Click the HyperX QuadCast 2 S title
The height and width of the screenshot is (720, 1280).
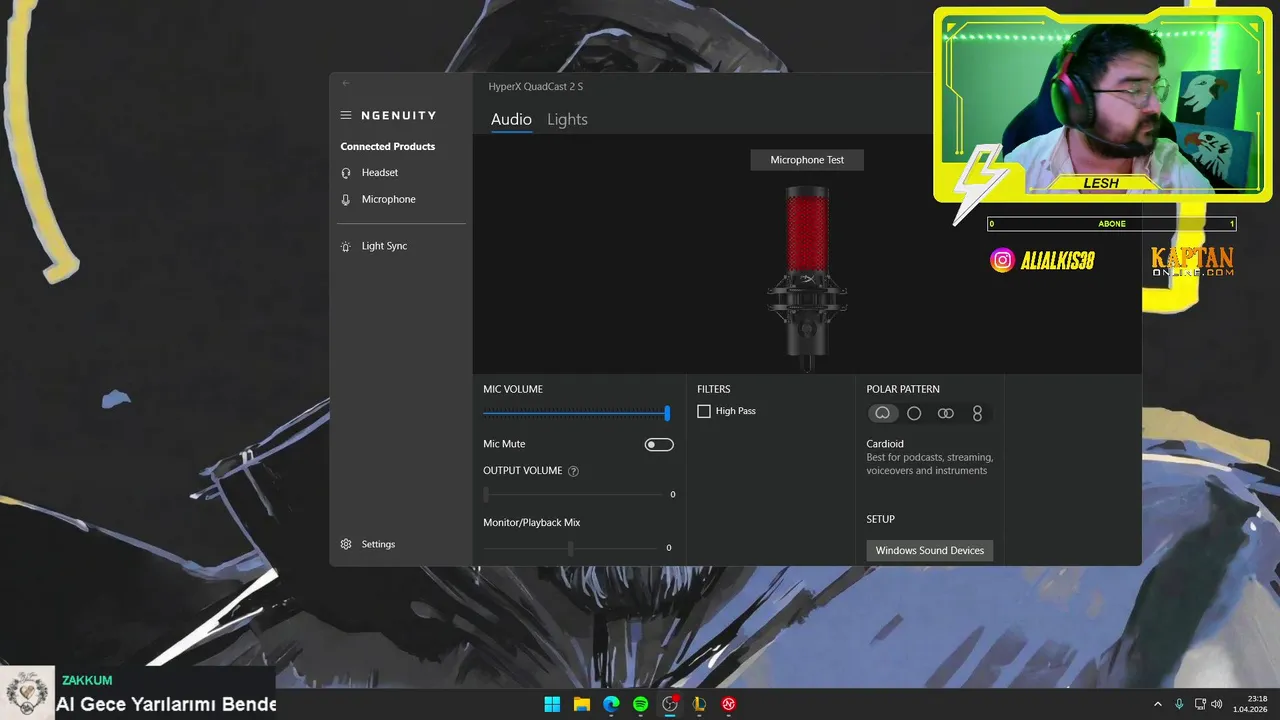click(x=536, y=86)
